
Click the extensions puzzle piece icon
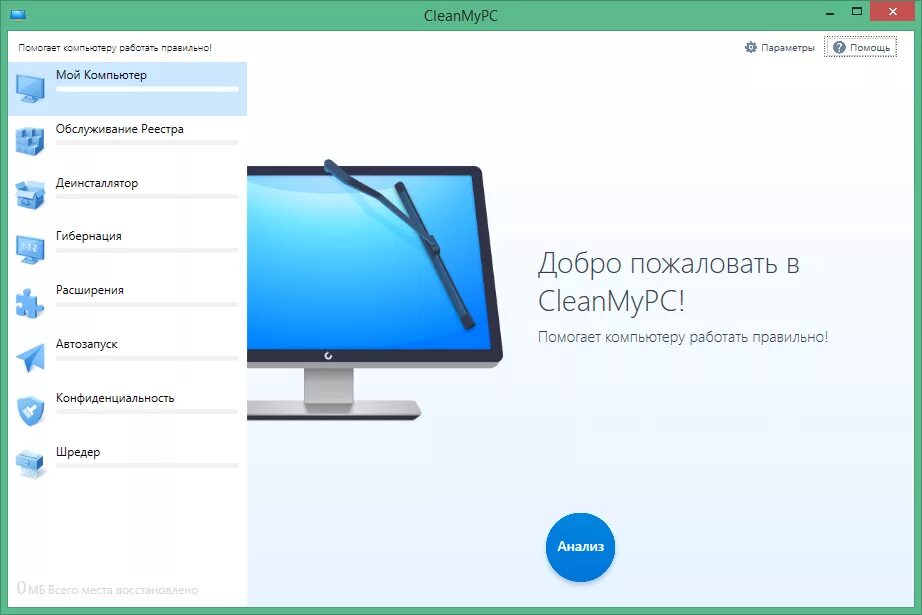point(30,304)
